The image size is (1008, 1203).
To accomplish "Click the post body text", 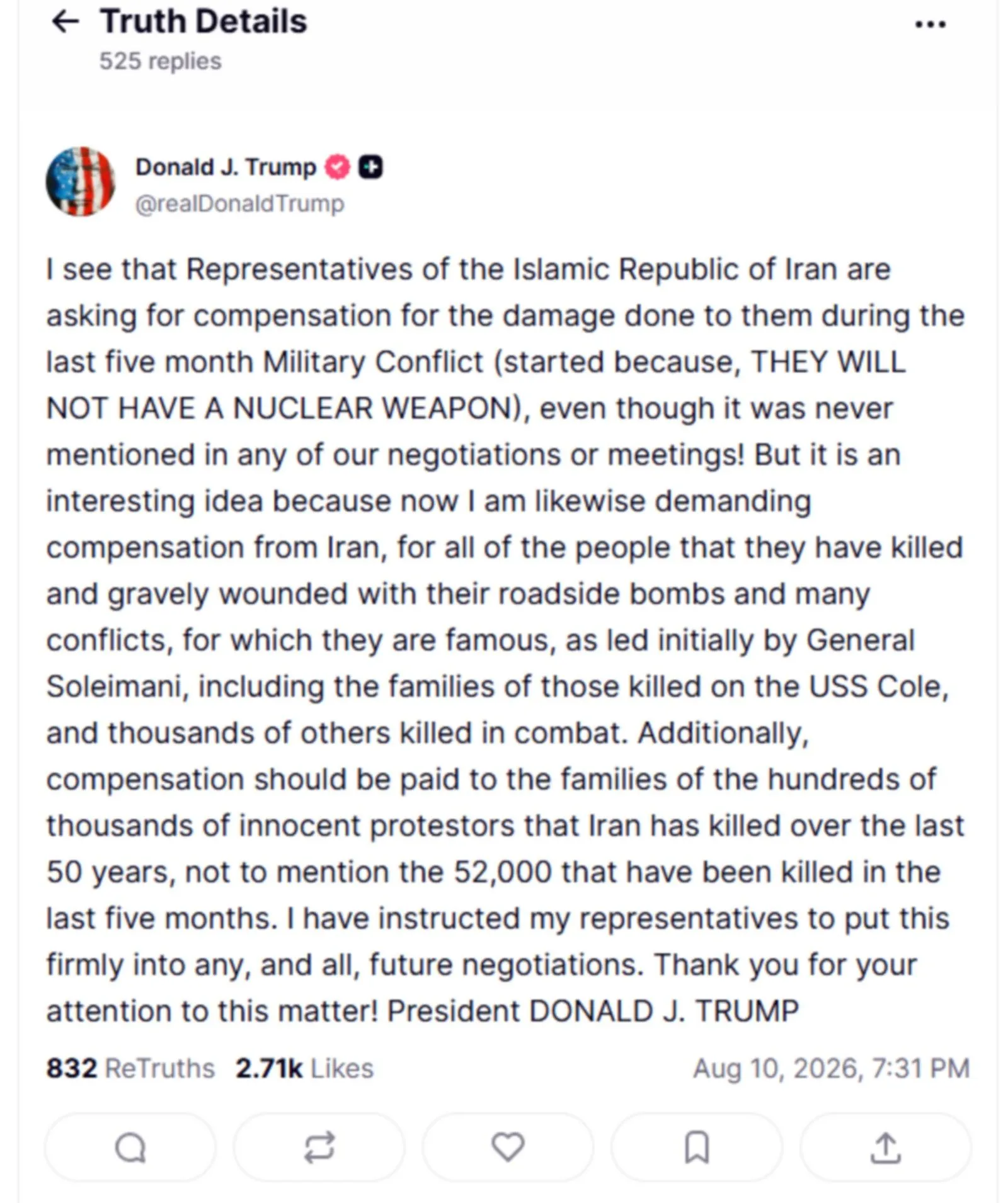I will [506, 640].
